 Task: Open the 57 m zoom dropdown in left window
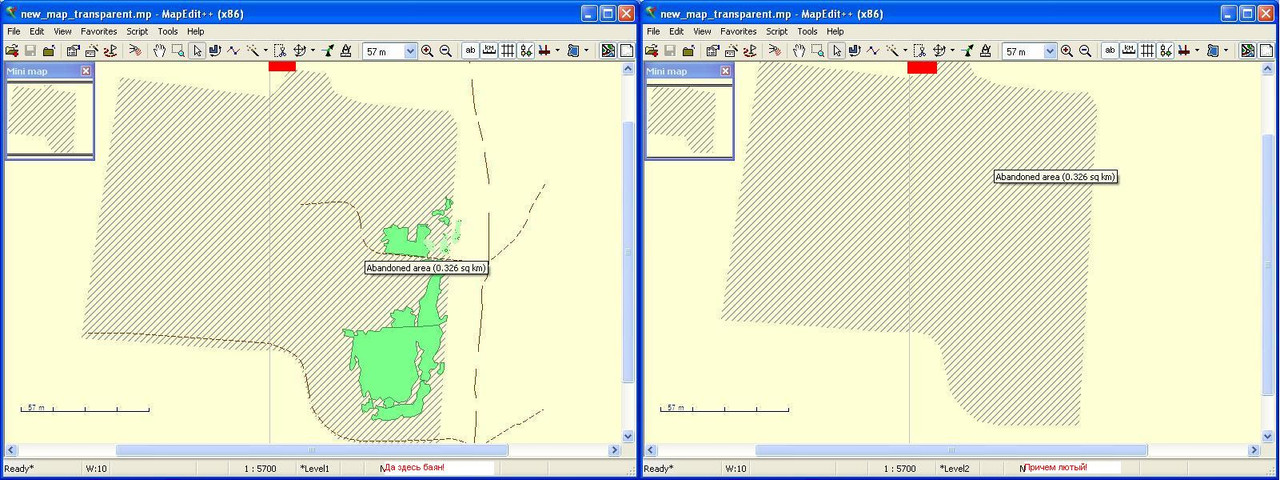410,51
